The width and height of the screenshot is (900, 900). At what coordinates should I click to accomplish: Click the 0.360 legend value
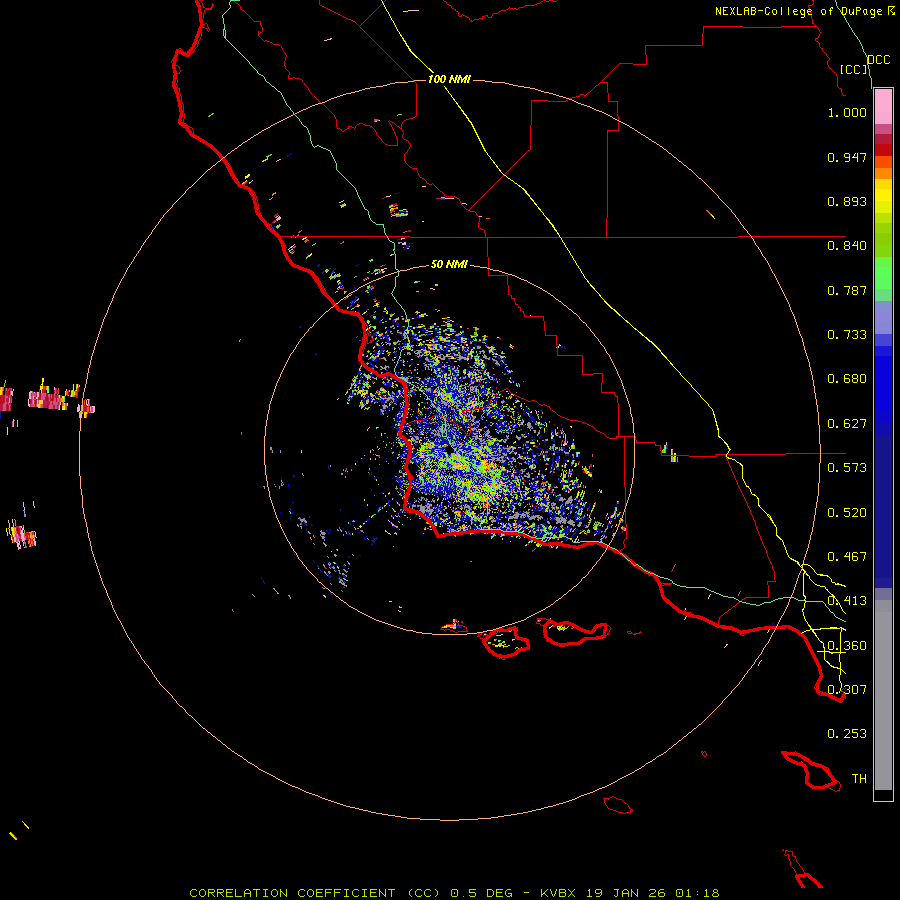click(x=847, y=646)
